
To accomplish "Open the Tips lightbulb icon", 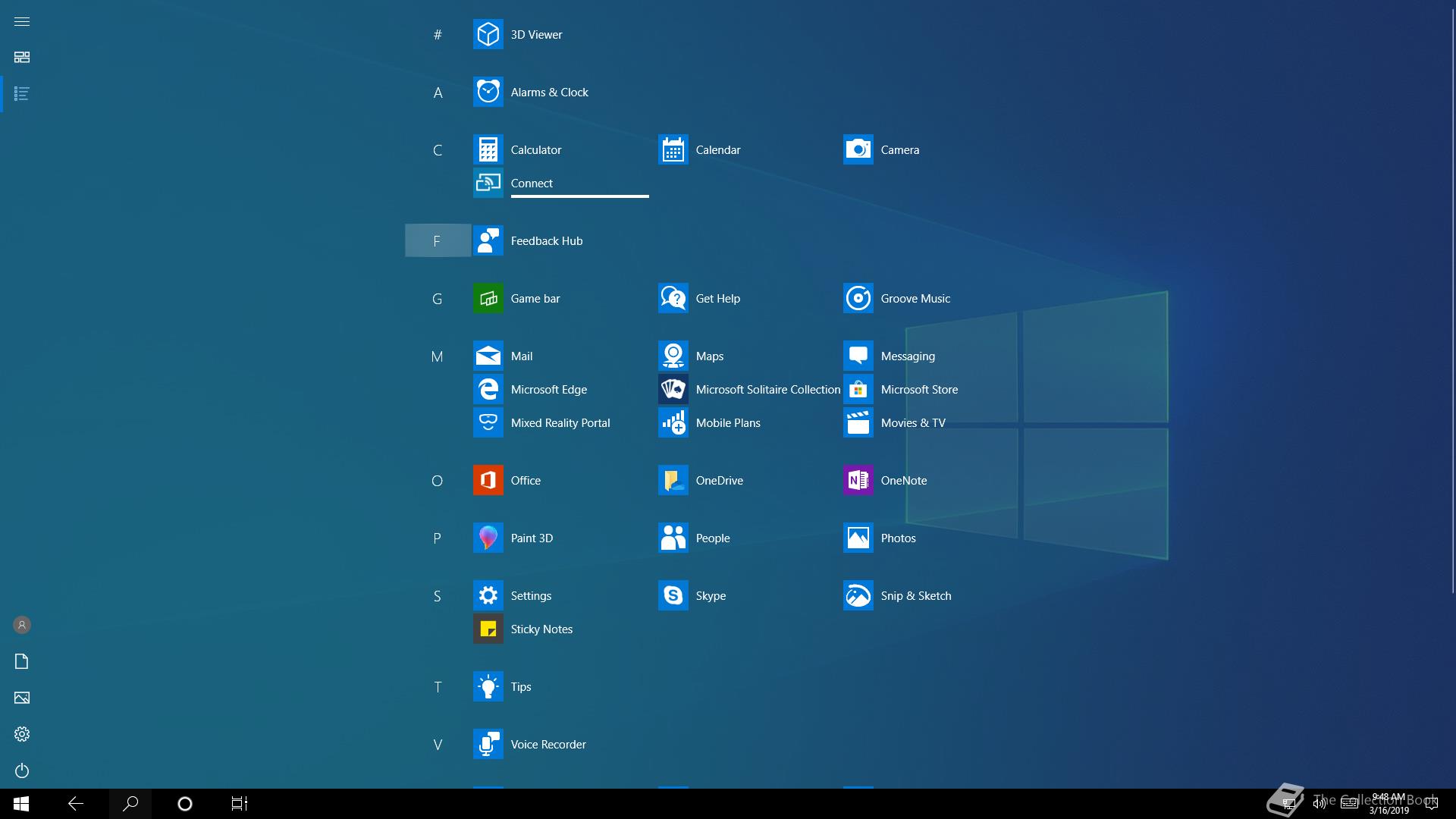I will [x=488, y=686].
